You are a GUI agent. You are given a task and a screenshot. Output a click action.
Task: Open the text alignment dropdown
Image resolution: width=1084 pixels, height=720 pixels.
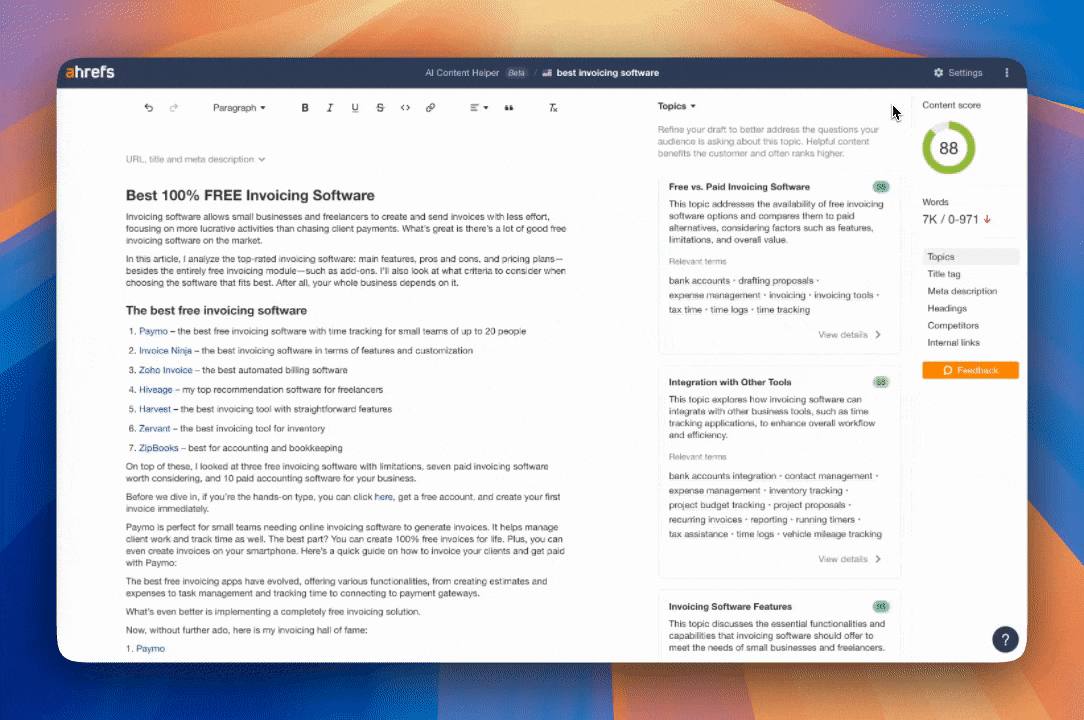478,107
